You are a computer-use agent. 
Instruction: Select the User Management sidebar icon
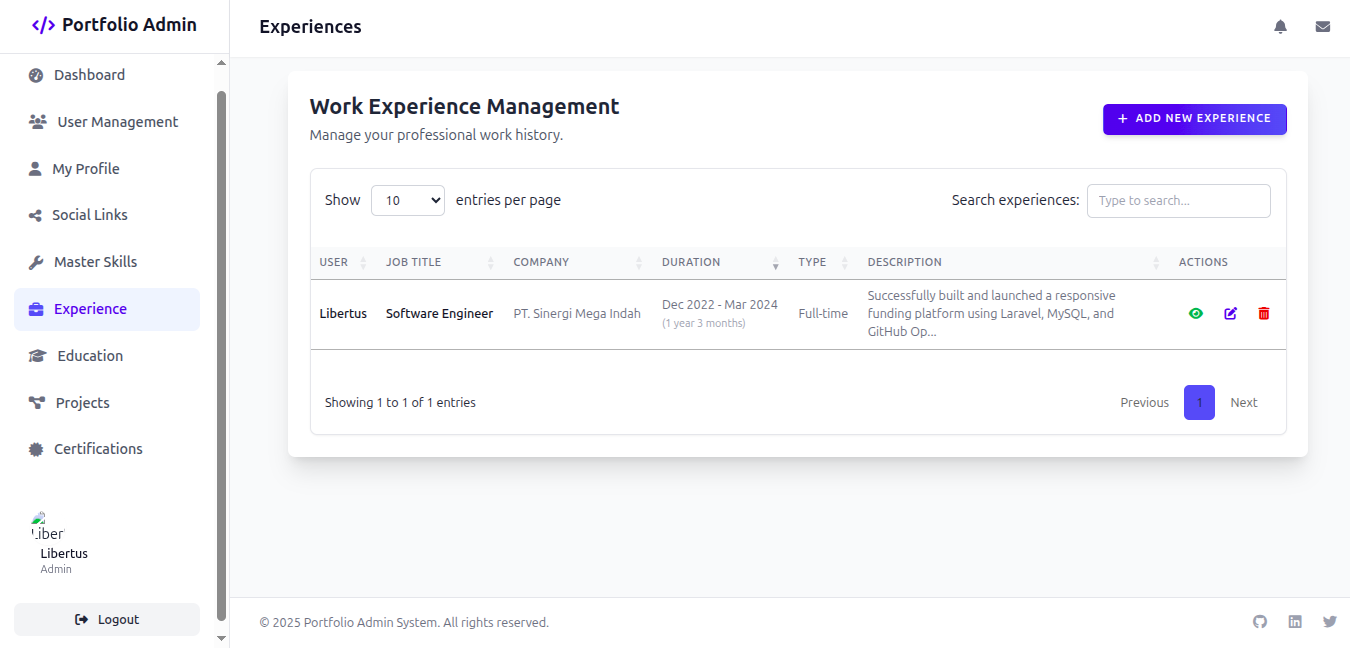[x=37, y=121]
